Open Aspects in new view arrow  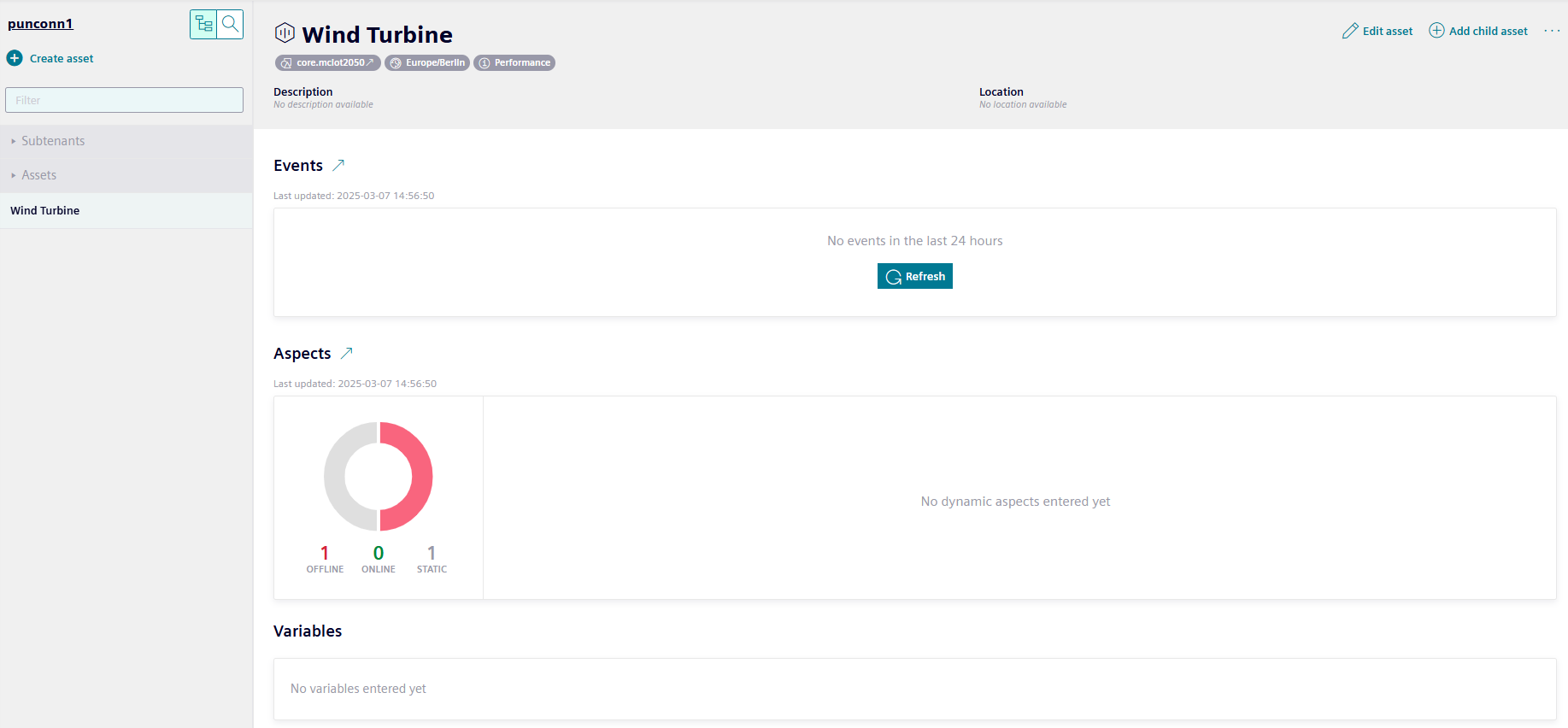(346, 353)
